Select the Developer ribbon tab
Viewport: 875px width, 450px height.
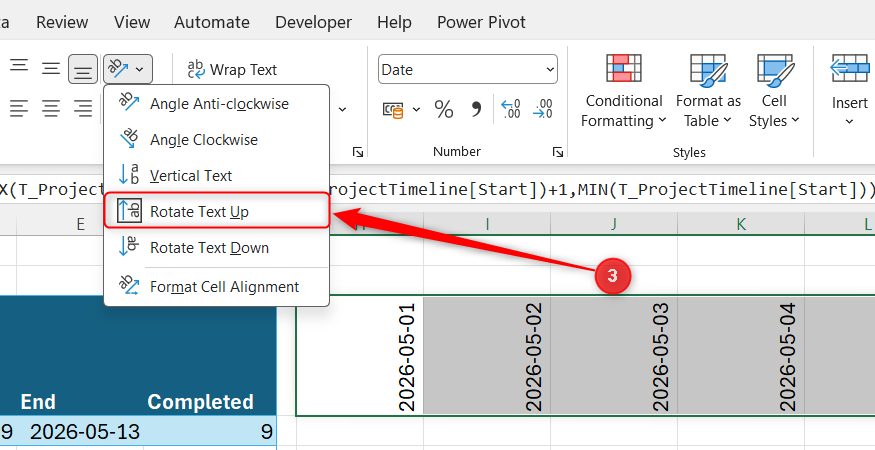(x=313, y=22)
